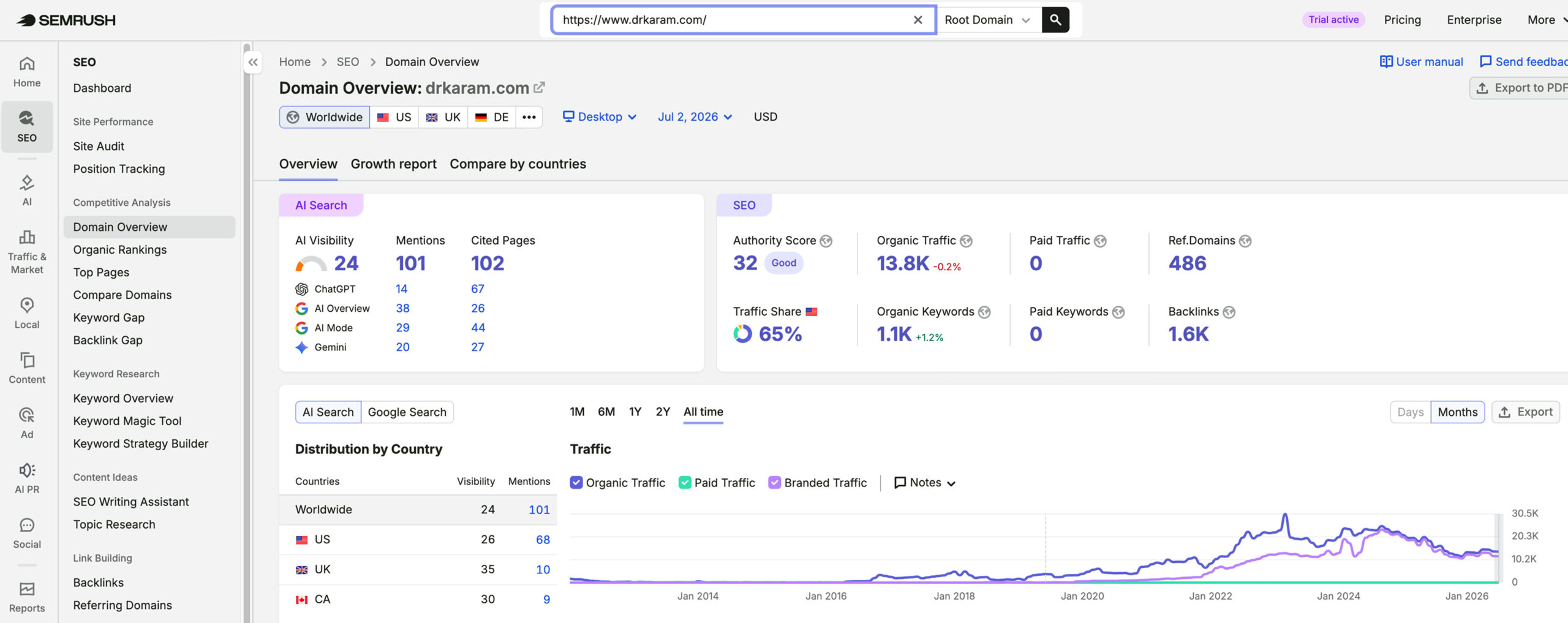
Task: Open Traffic & Market sidebar icon
Action: click(x=27, y=252)
